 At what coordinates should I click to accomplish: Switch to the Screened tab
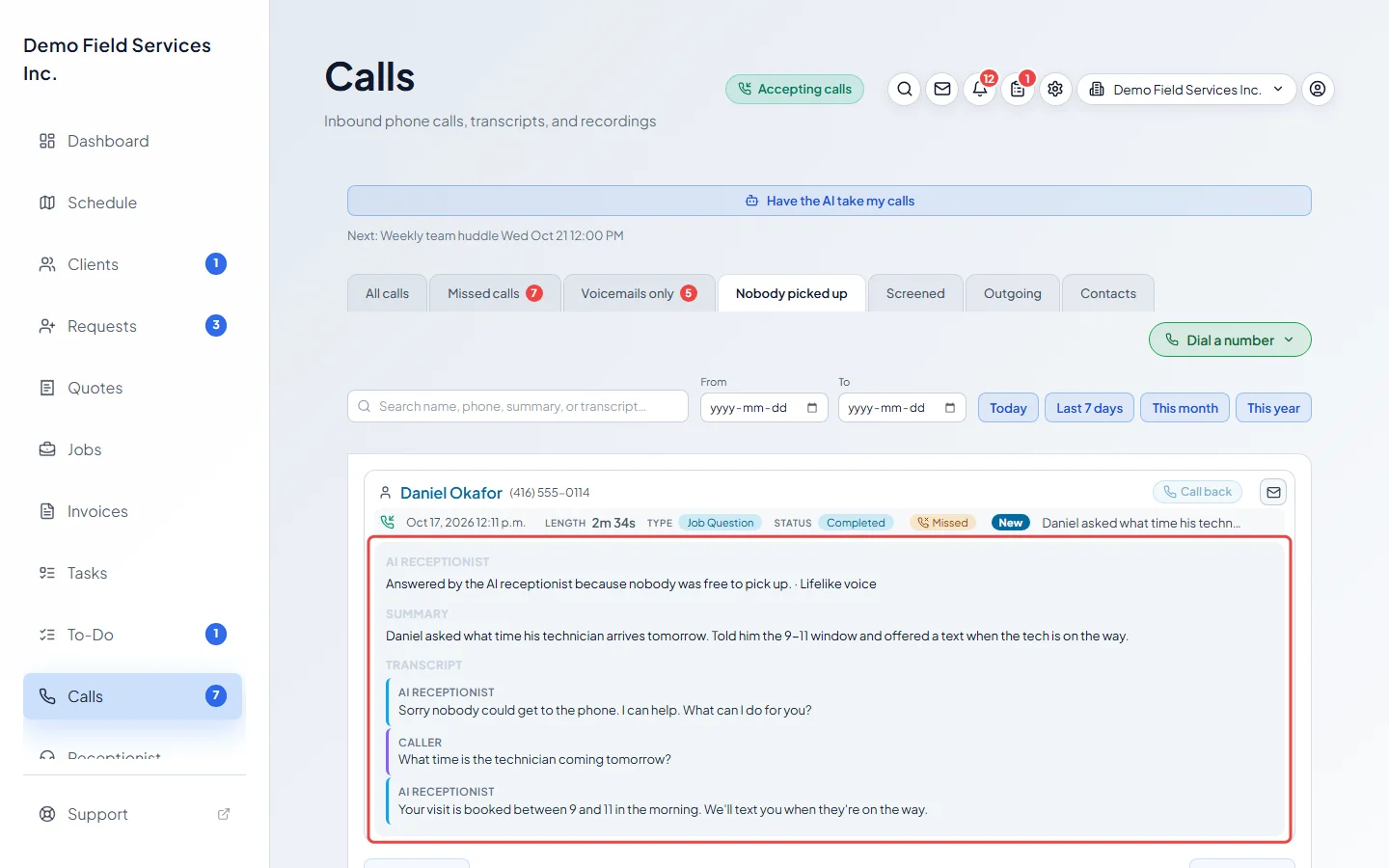[x=915, y=293]
